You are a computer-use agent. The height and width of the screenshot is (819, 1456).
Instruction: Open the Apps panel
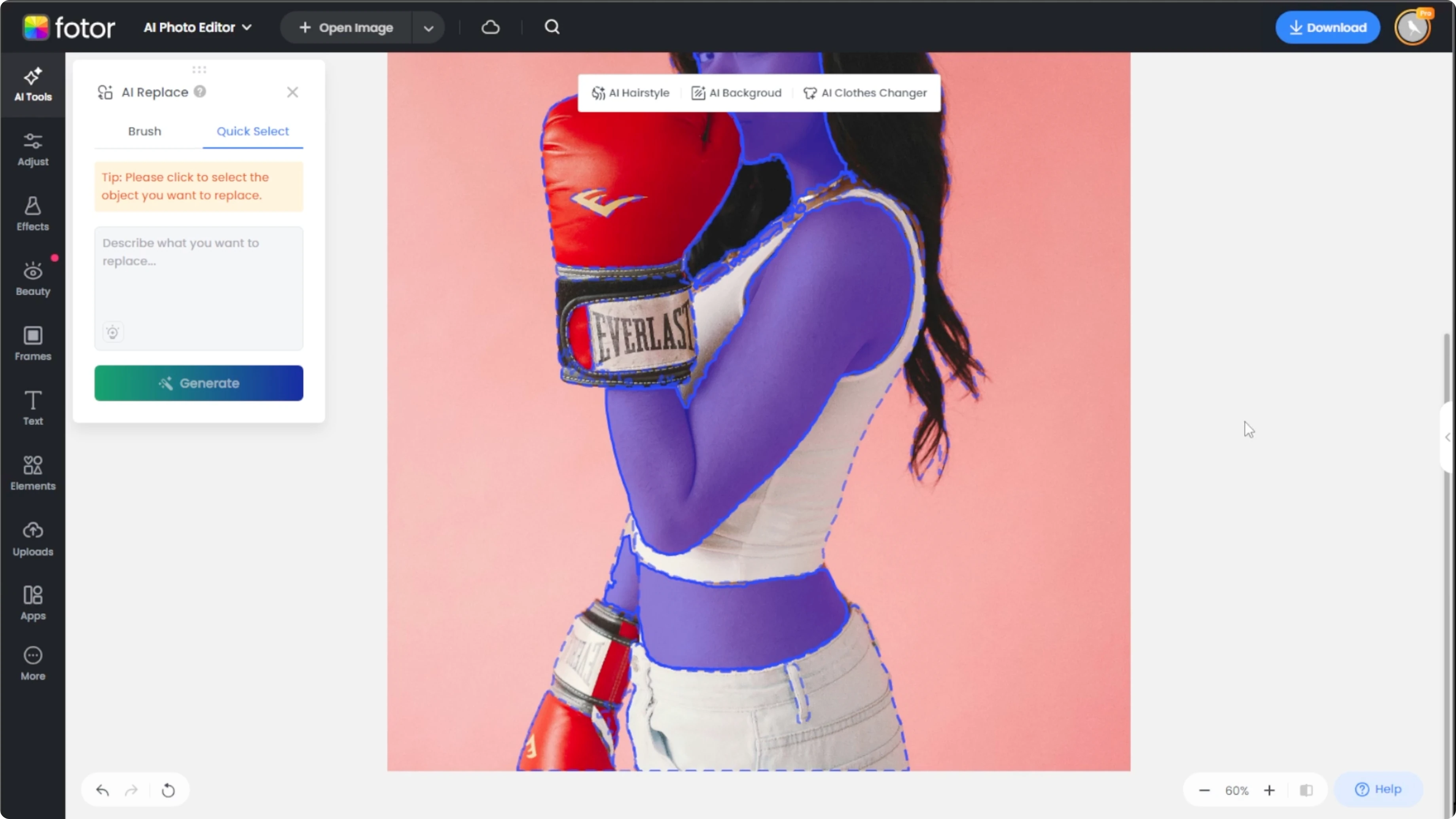(33, 604)
